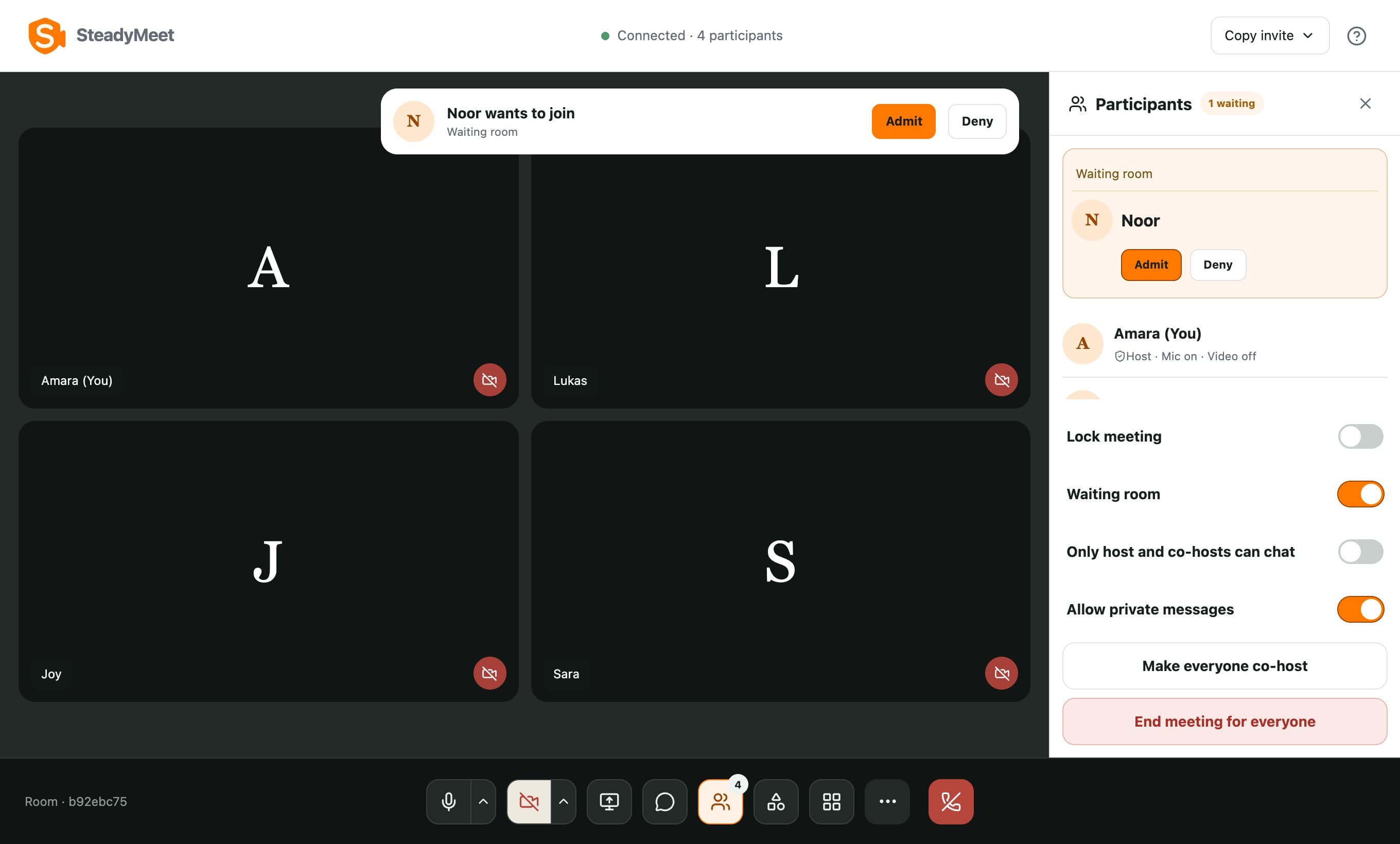The height and width of the screenshot is (844, 1400).
Task: Click camera-off badge on Sara tile
Action: 1001,673
